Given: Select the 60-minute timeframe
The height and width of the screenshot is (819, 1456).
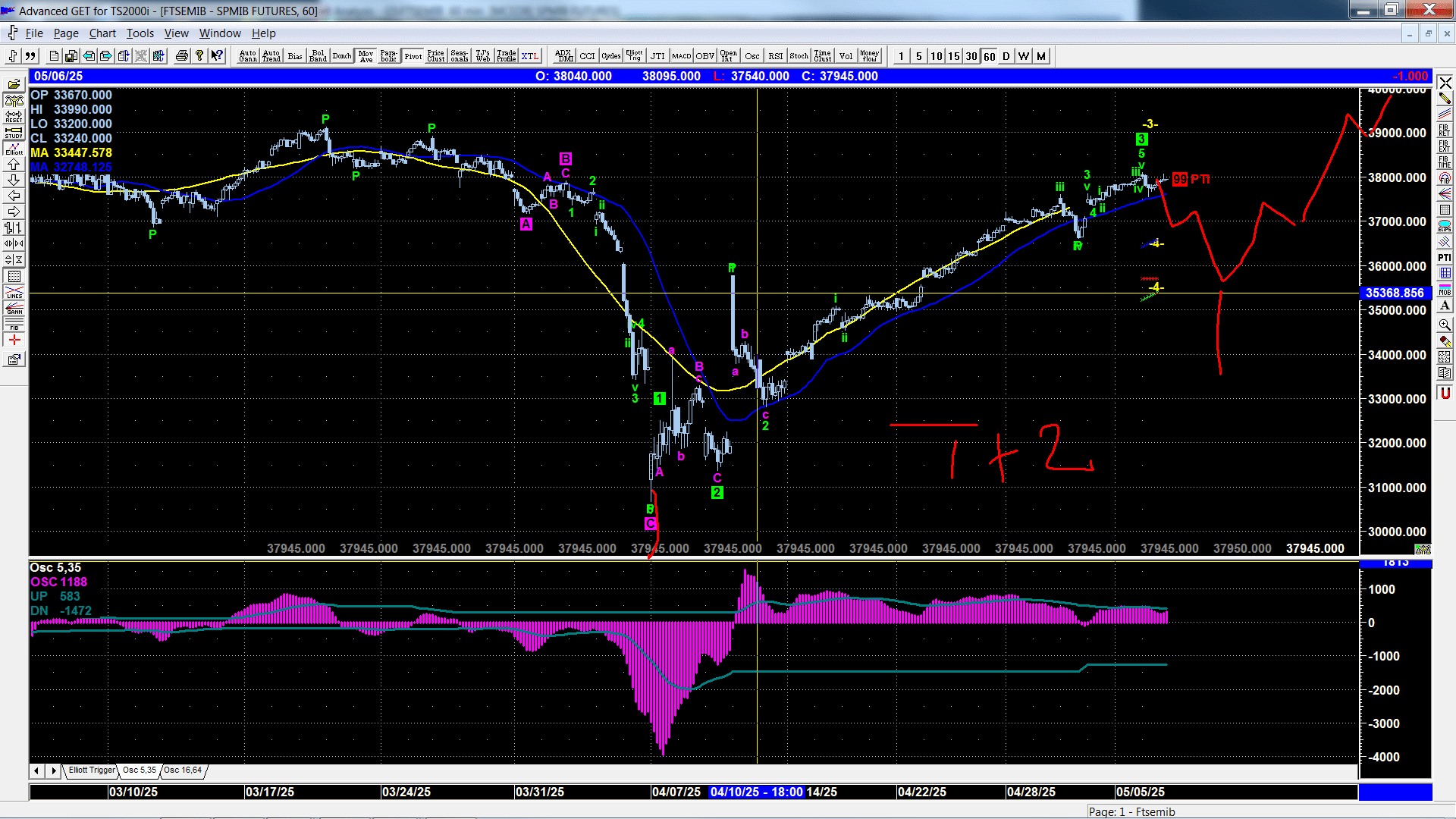Looking at the screenshot, I should point(989,56).
